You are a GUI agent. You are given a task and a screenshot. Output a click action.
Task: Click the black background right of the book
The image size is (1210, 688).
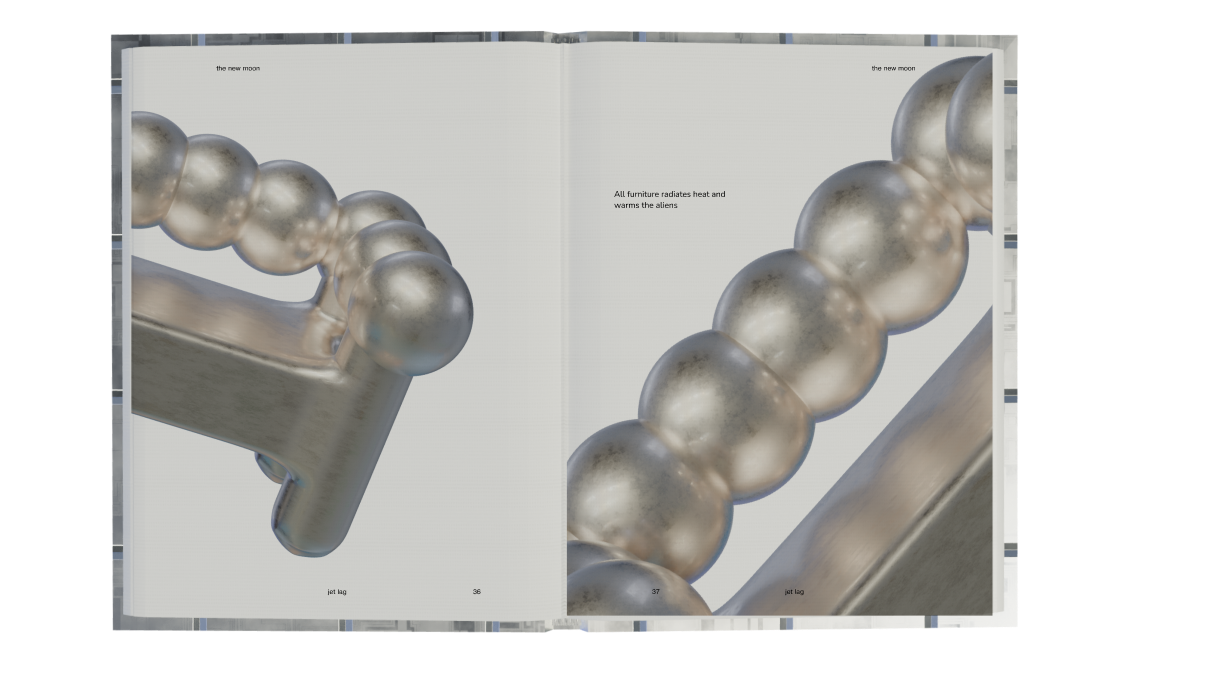coord(1110,340)
